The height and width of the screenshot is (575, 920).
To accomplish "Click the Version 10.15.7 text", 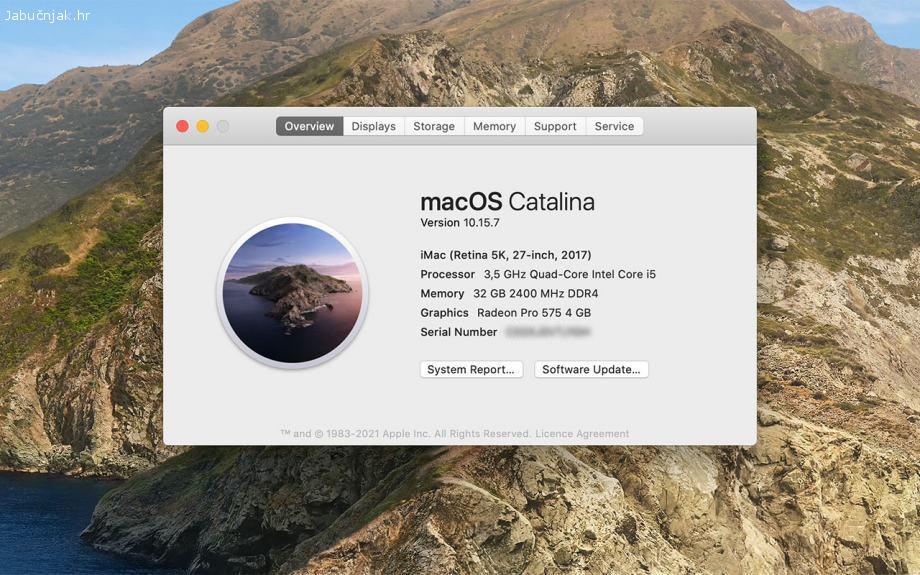I will 460,222.
